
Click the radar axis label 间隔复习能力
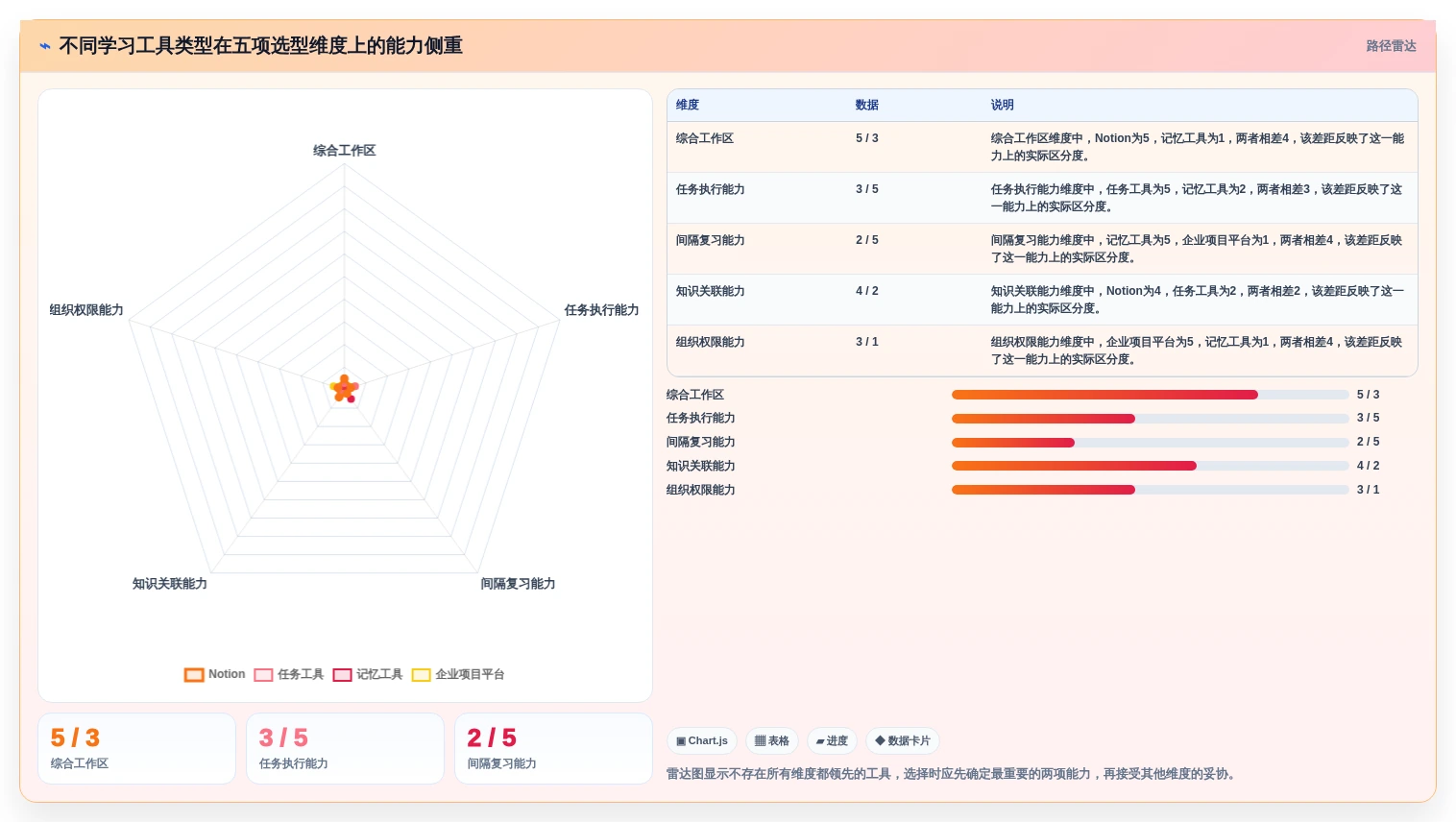click(x=518, y=584)
